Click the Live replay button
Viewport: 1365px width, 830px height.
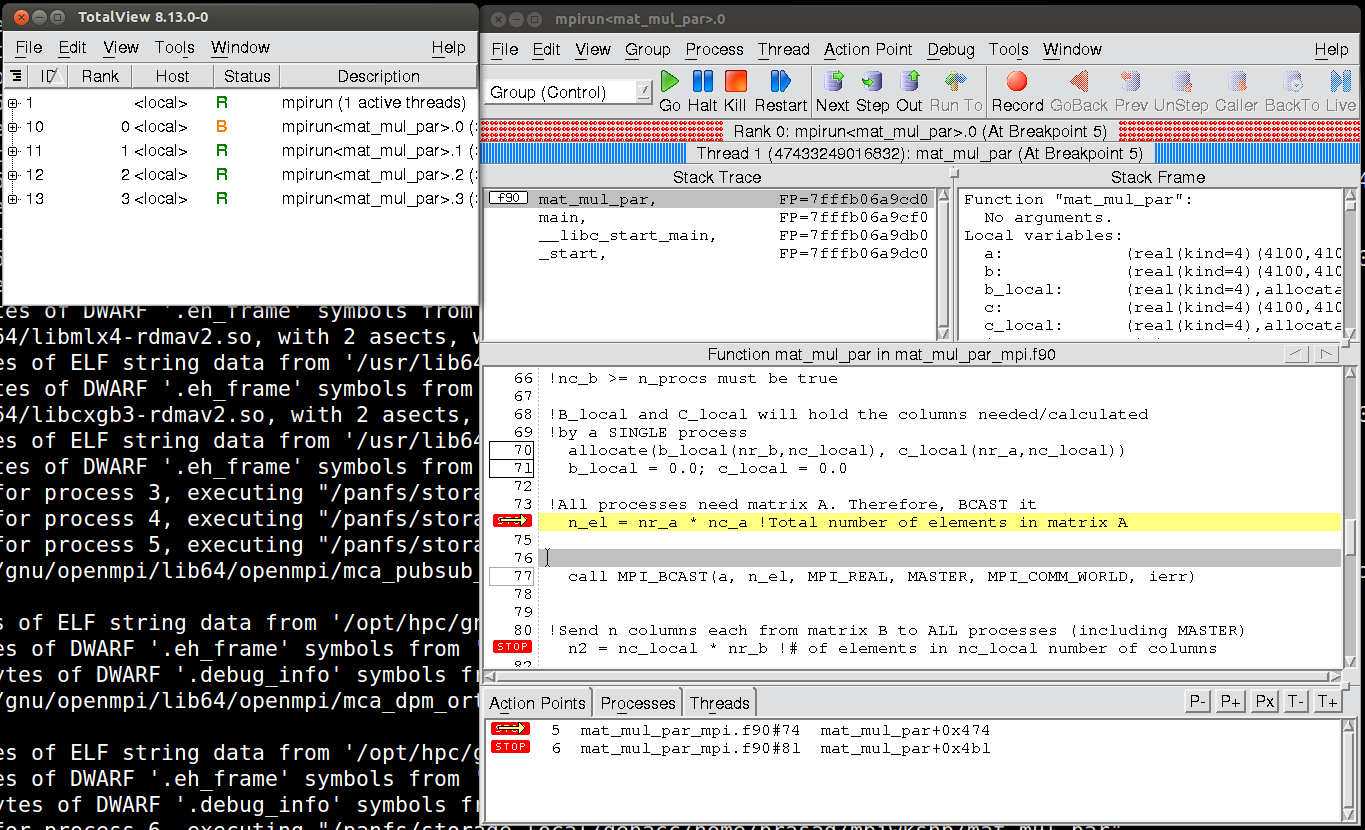point(1341,91)
